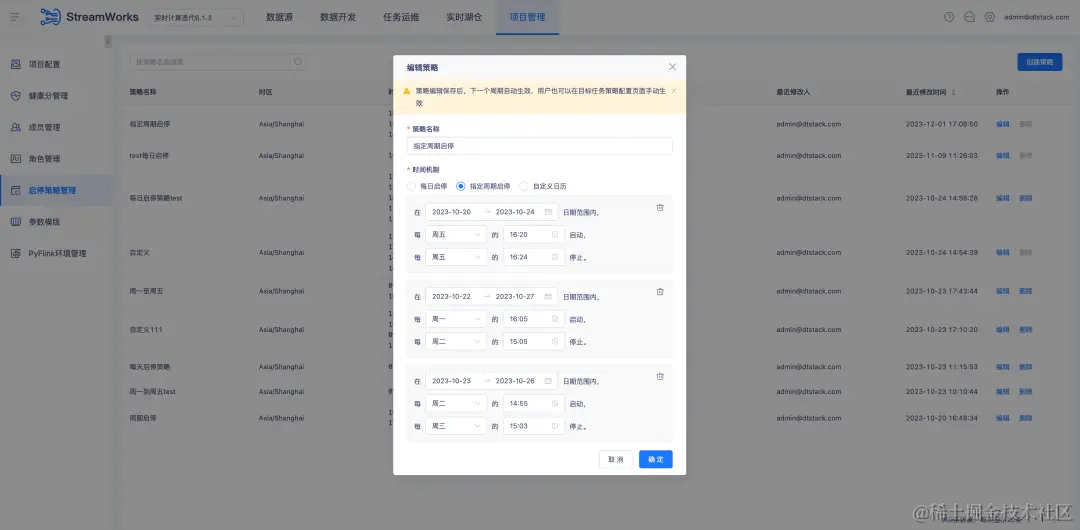Dismiss the yellow warning banner
The image size is (1080, 530).
click(x=674, y=90)
